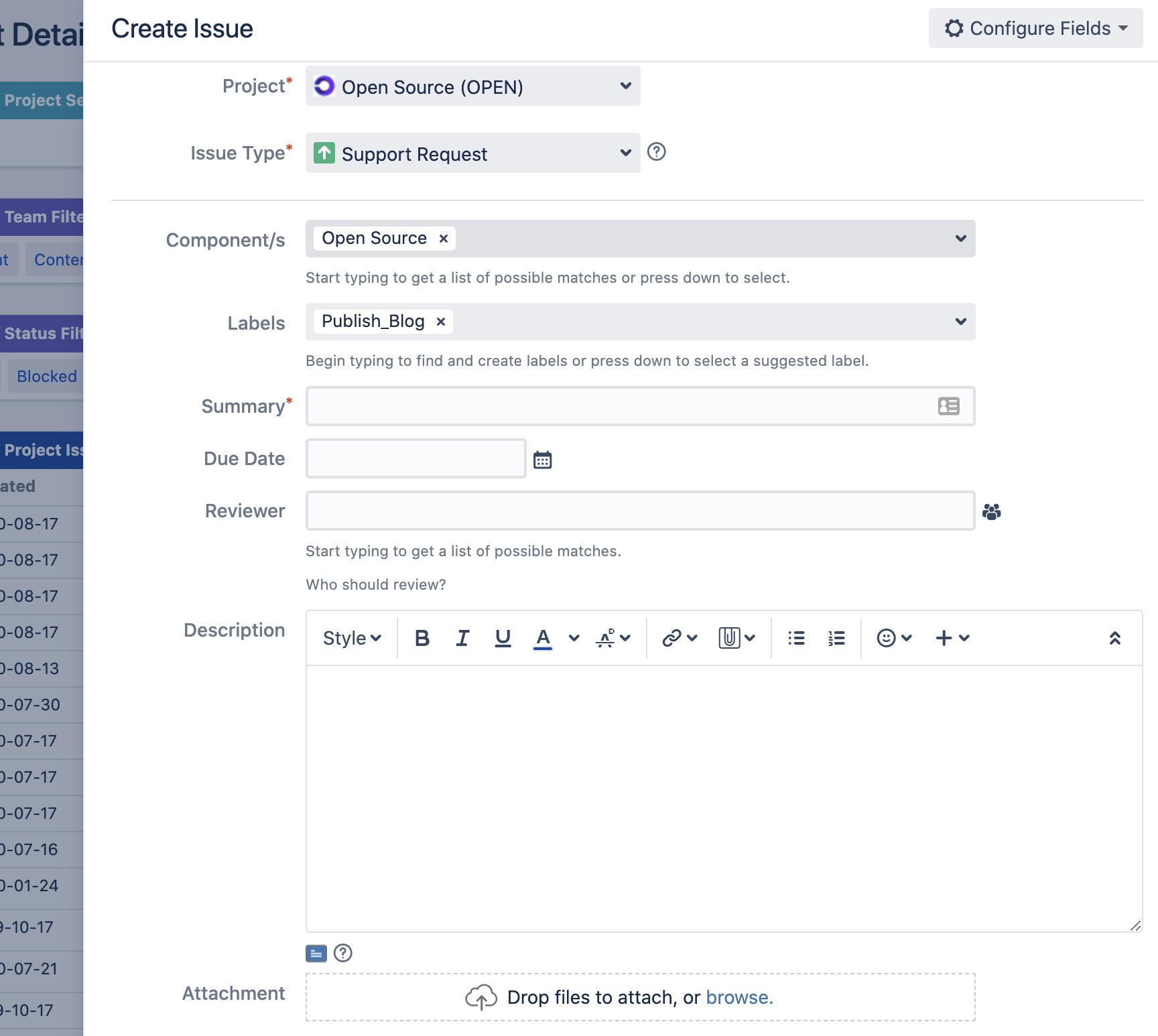The width and height of the screenshot is (1158, 1036).
Task: Open the Due Date calendar picker
Action: tap(542, 460)
